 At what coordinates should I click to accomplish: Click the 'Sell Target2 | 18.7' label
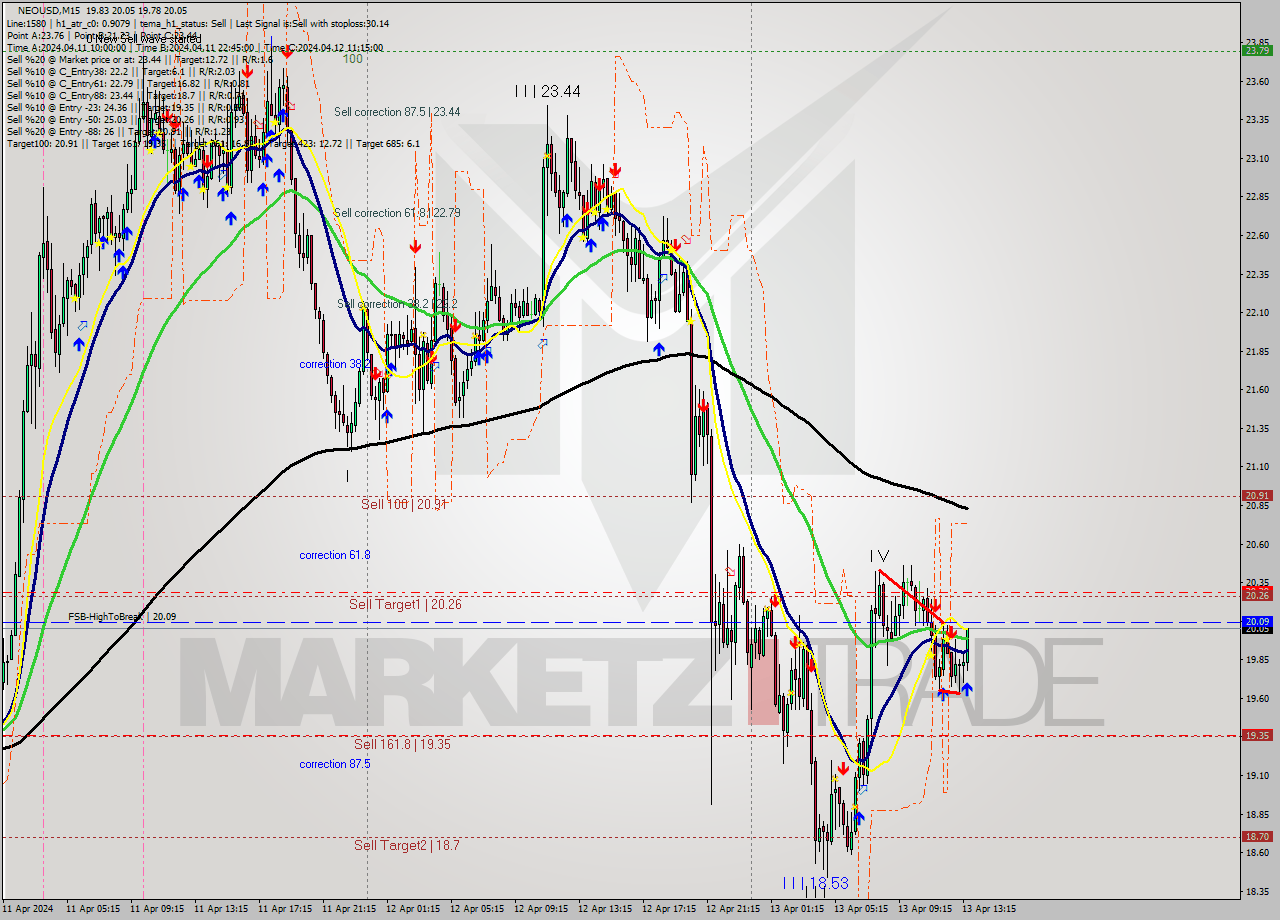pos(407,846)
